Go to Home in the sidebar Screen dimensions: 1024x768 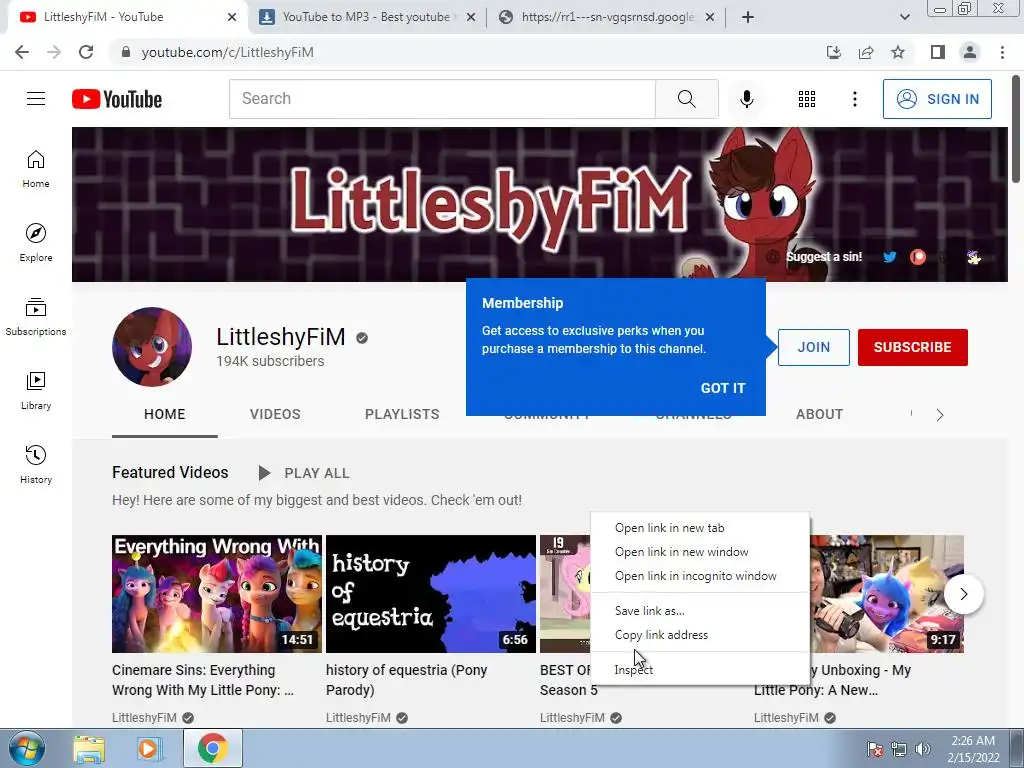36,169
